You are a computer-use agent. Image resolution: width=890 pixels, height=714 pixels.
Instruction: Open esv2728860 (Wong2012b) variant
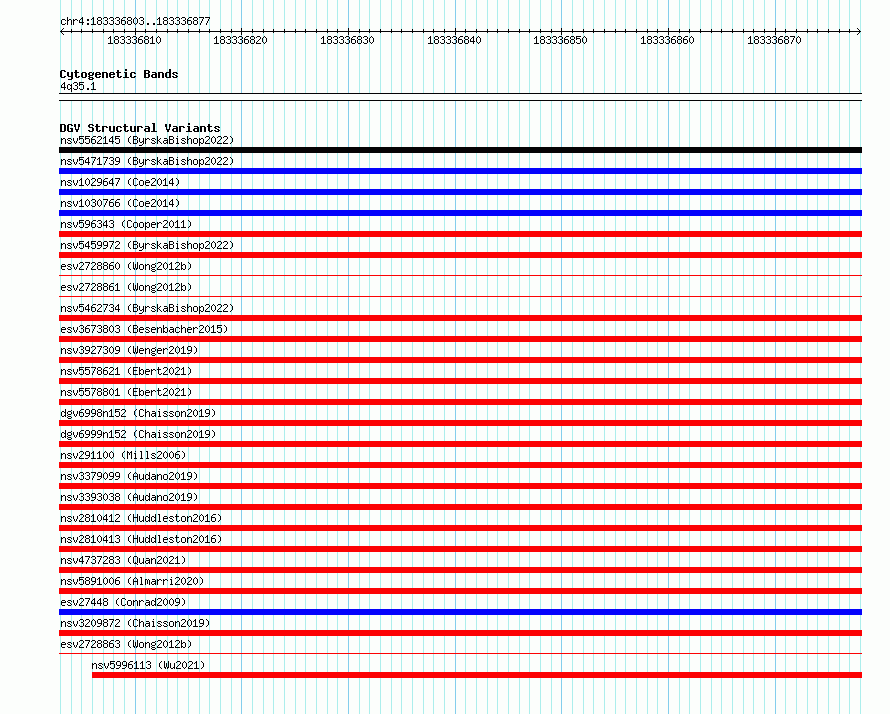pos(126,266)
